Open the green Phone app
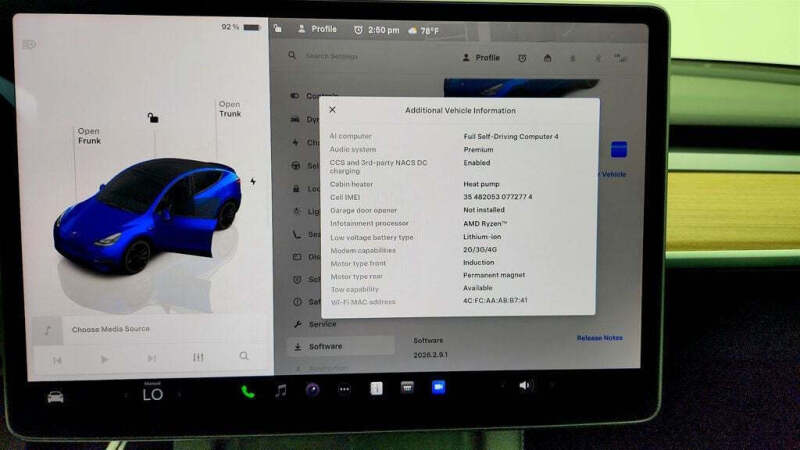This screenshot has width=800, height=450. click(x=248, y=391)
